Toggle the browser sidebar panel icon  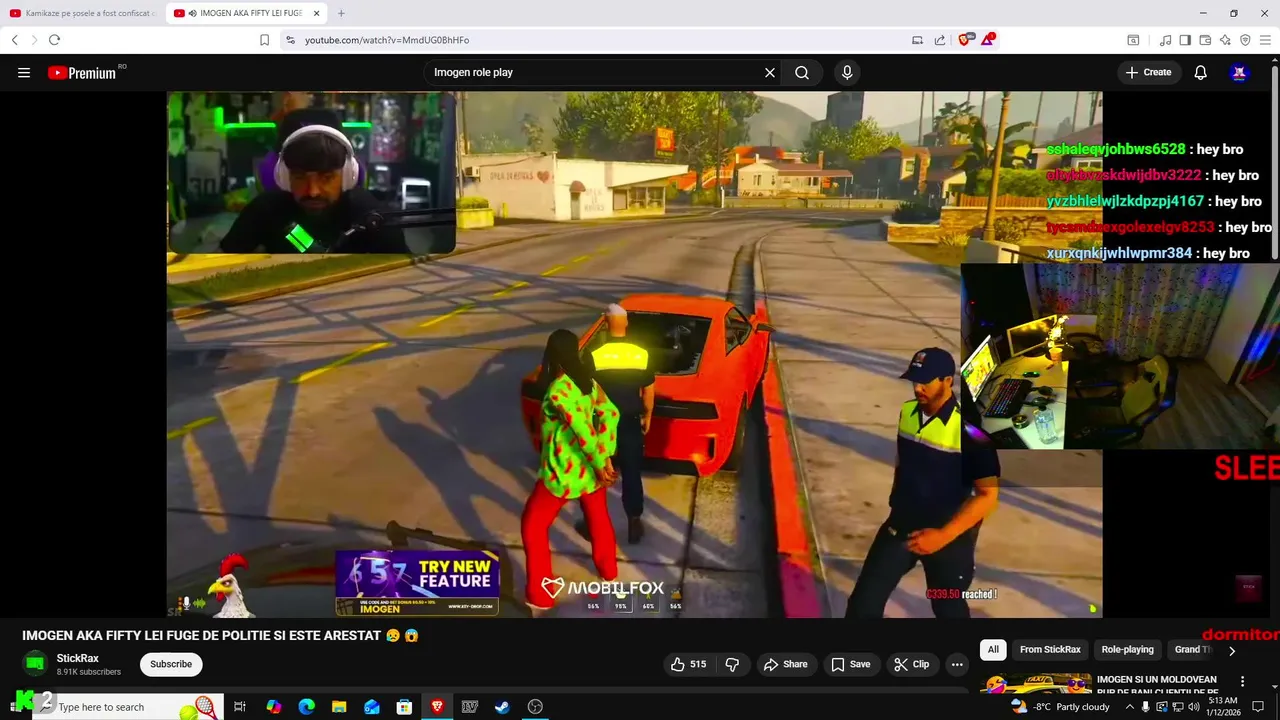[1185, 40]
